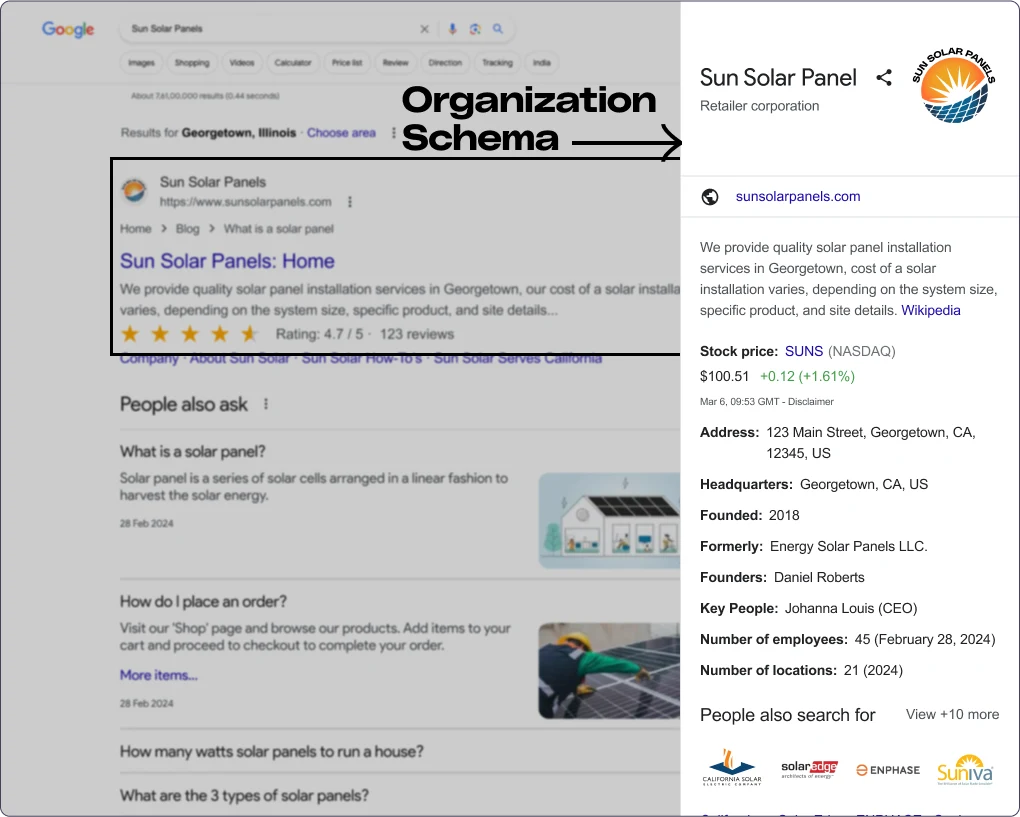Click the Google logo
1020x817 pixels.
67,30
